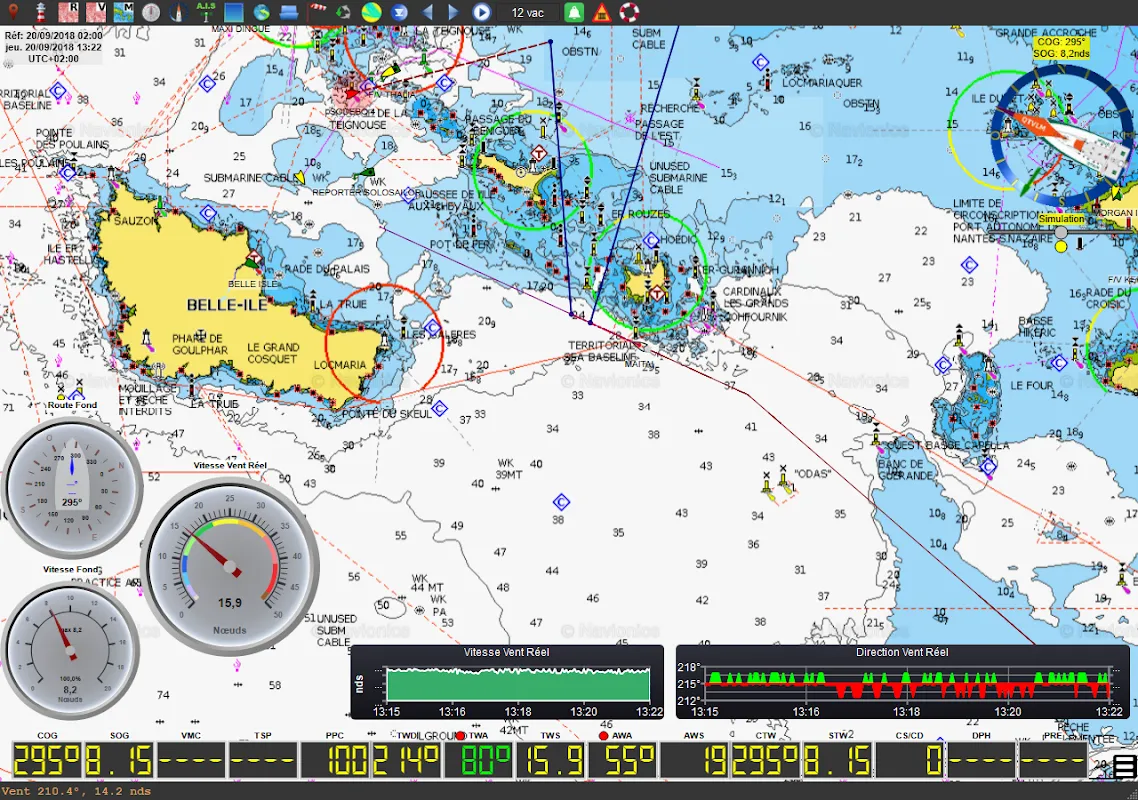Open the M map chart icon

123,12
